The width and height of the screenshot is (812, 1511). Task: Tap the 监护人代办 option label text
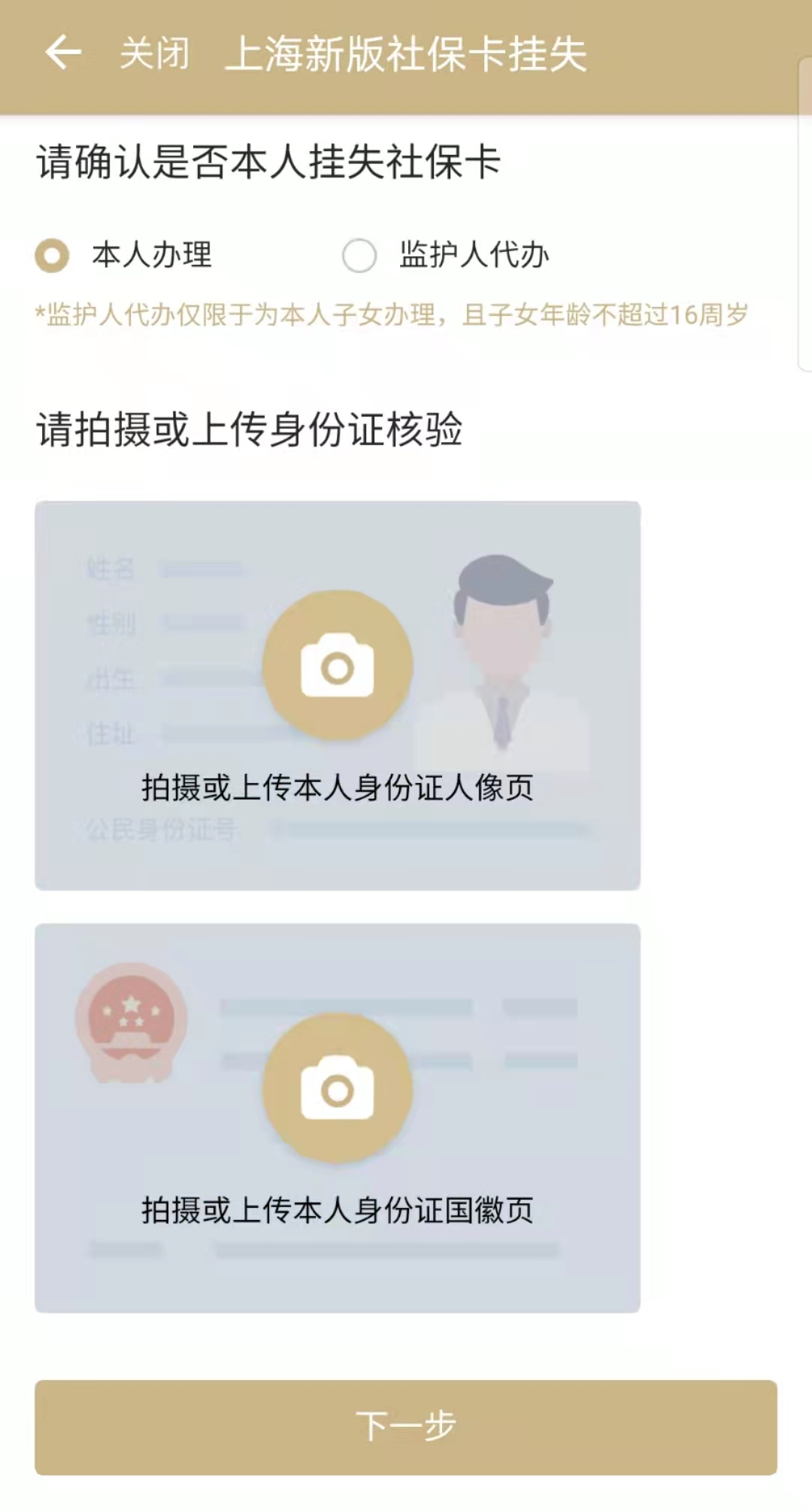(474, 255)
